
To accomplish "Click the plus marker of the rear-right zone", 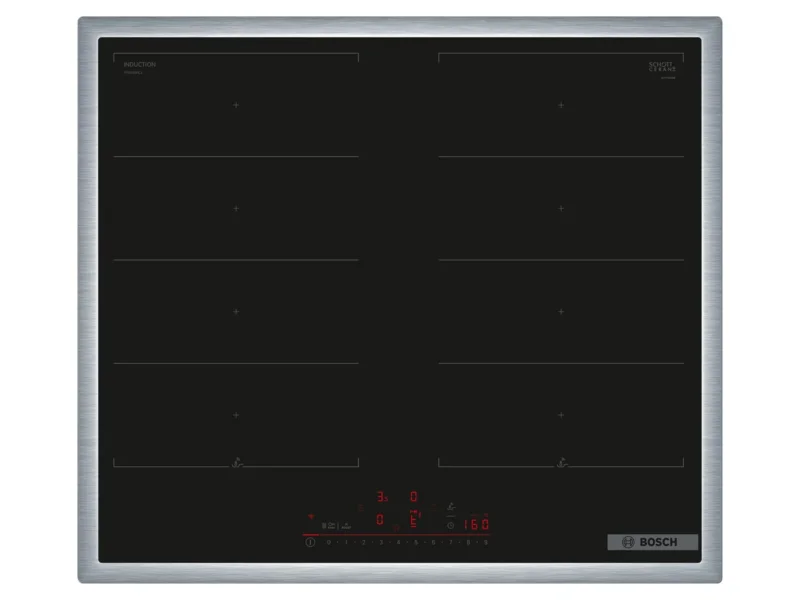I will click(x=561, y=105).
